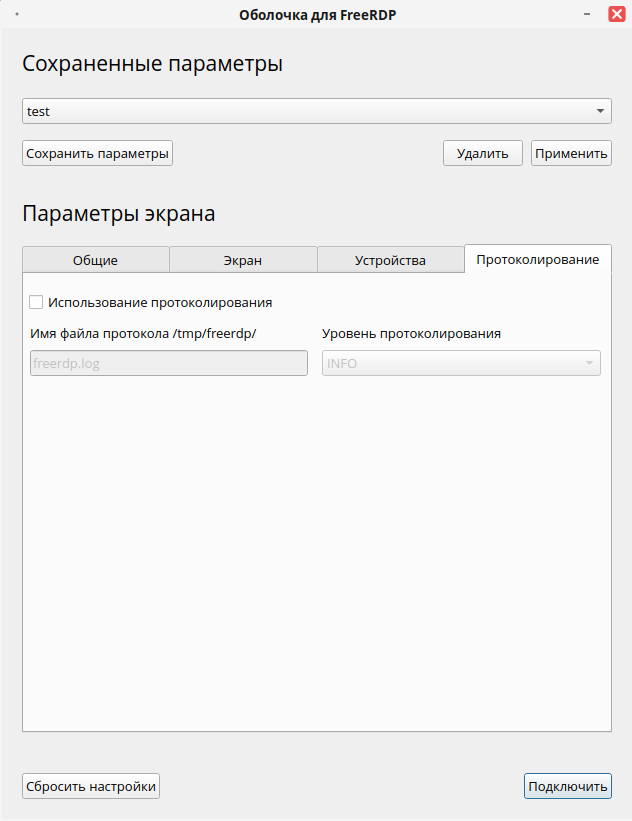Close the FreeRDP wrapper window
The width and height of the screenshot is (632, 821).
pyautogui.click(x=617, y=14)
